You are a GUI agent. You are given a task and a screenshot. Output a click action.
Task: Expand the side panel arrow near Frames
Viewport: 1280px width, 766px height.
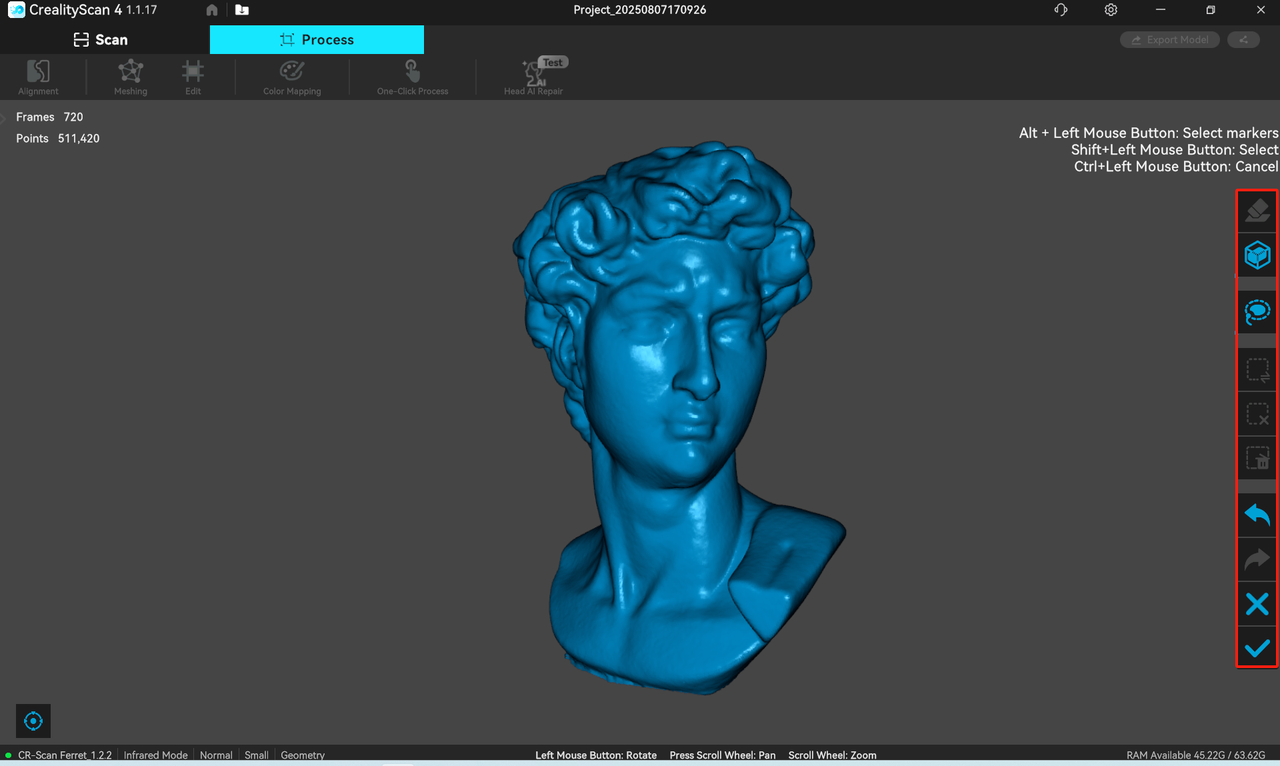[4, 118]
